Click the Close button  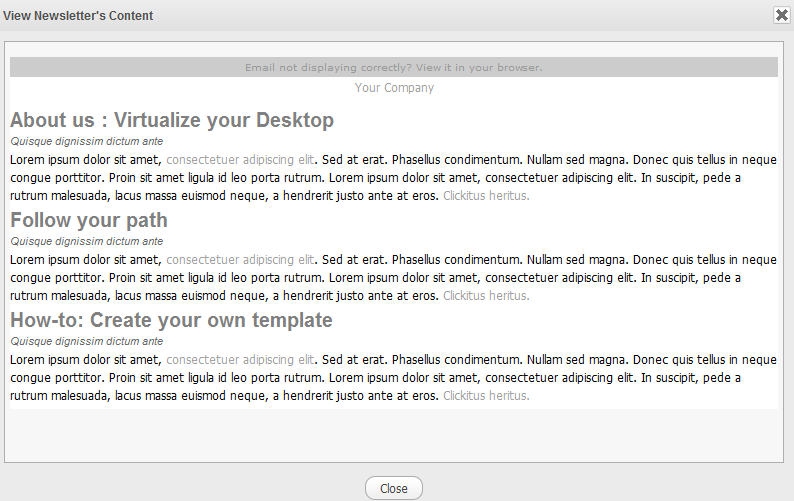393,488
